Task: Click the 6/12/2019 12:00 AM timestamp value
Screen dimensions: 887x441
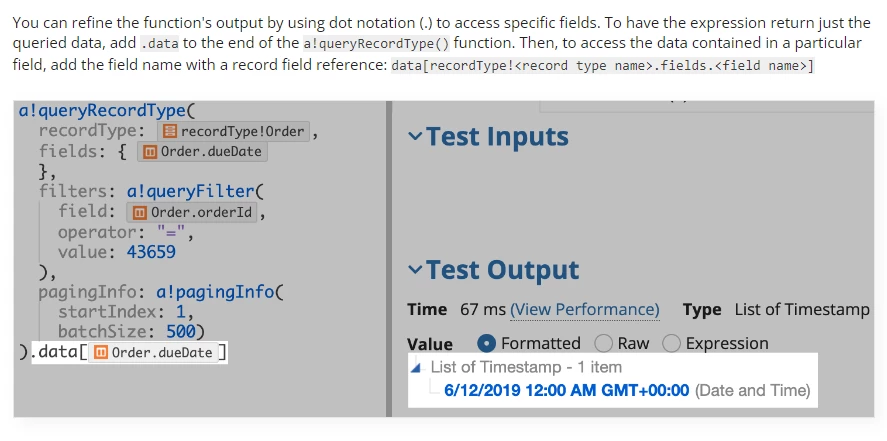Action: tap(567, 391)
